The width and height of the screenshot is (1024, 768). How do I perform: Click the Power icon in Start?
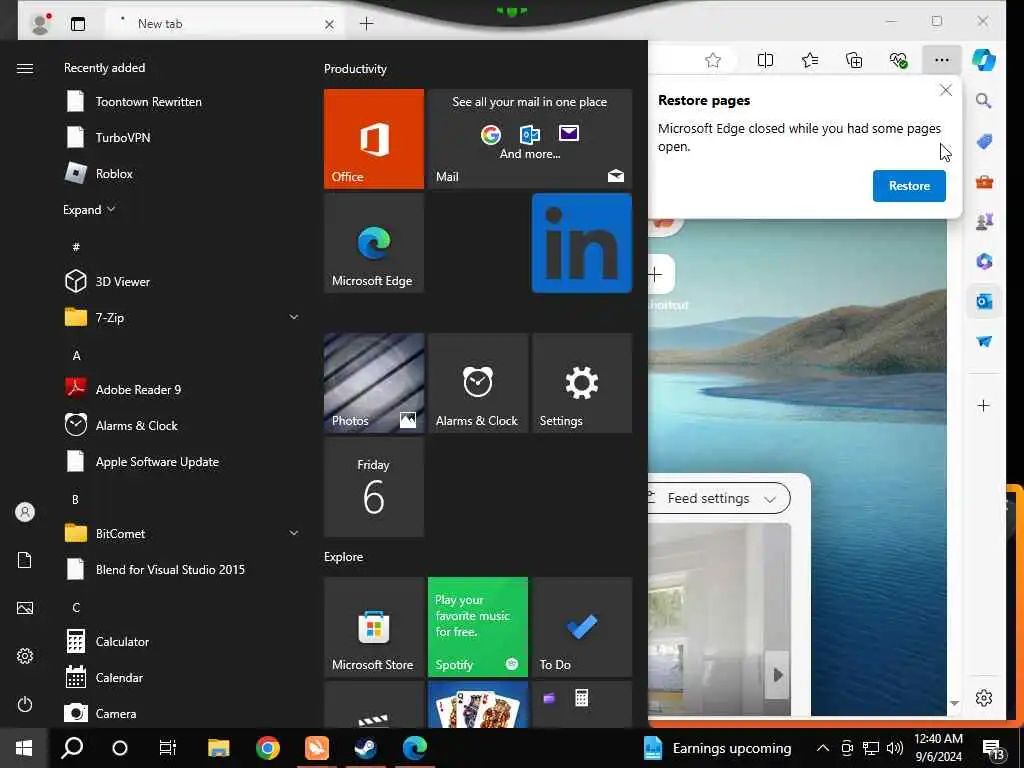(25, 704)
